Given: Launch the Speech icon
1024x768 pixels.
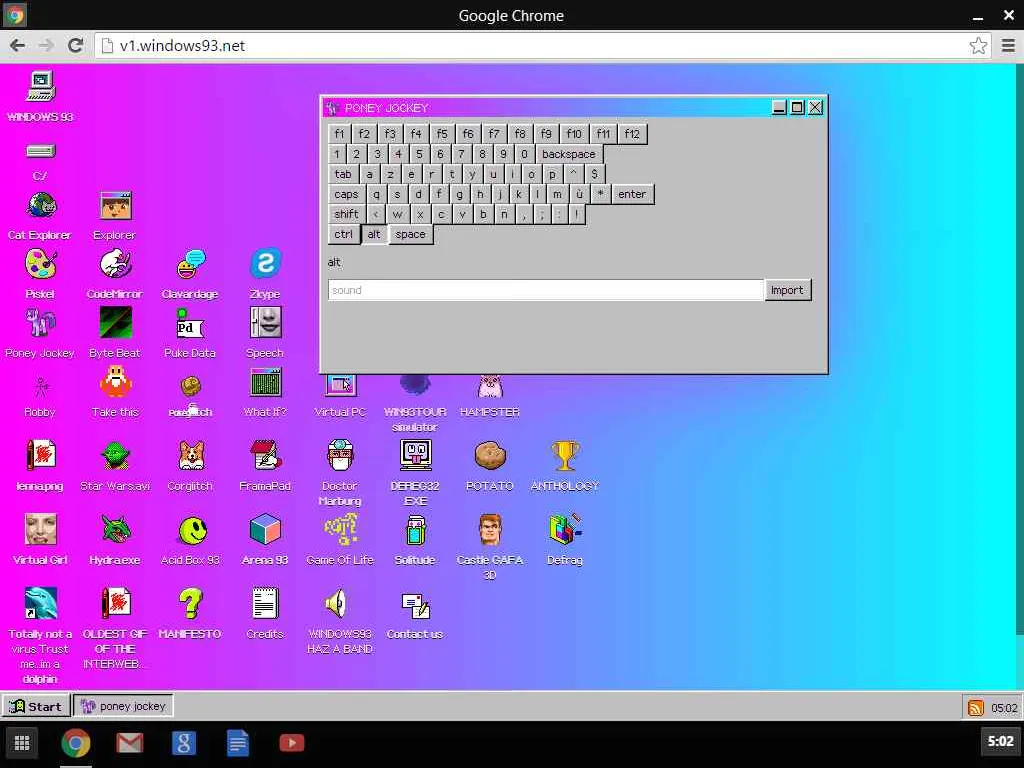Looking at the screenshot, I should (x=265, y=323).
